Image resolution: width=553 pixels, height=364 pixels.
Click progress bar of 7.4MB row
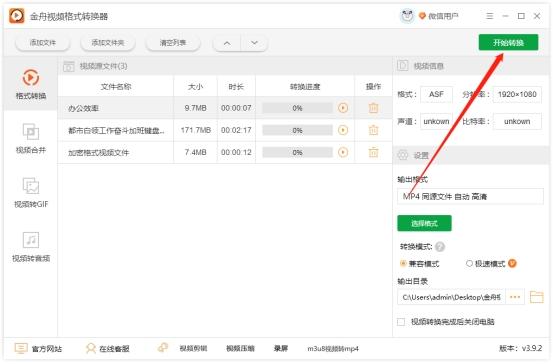tap(297, 152)
